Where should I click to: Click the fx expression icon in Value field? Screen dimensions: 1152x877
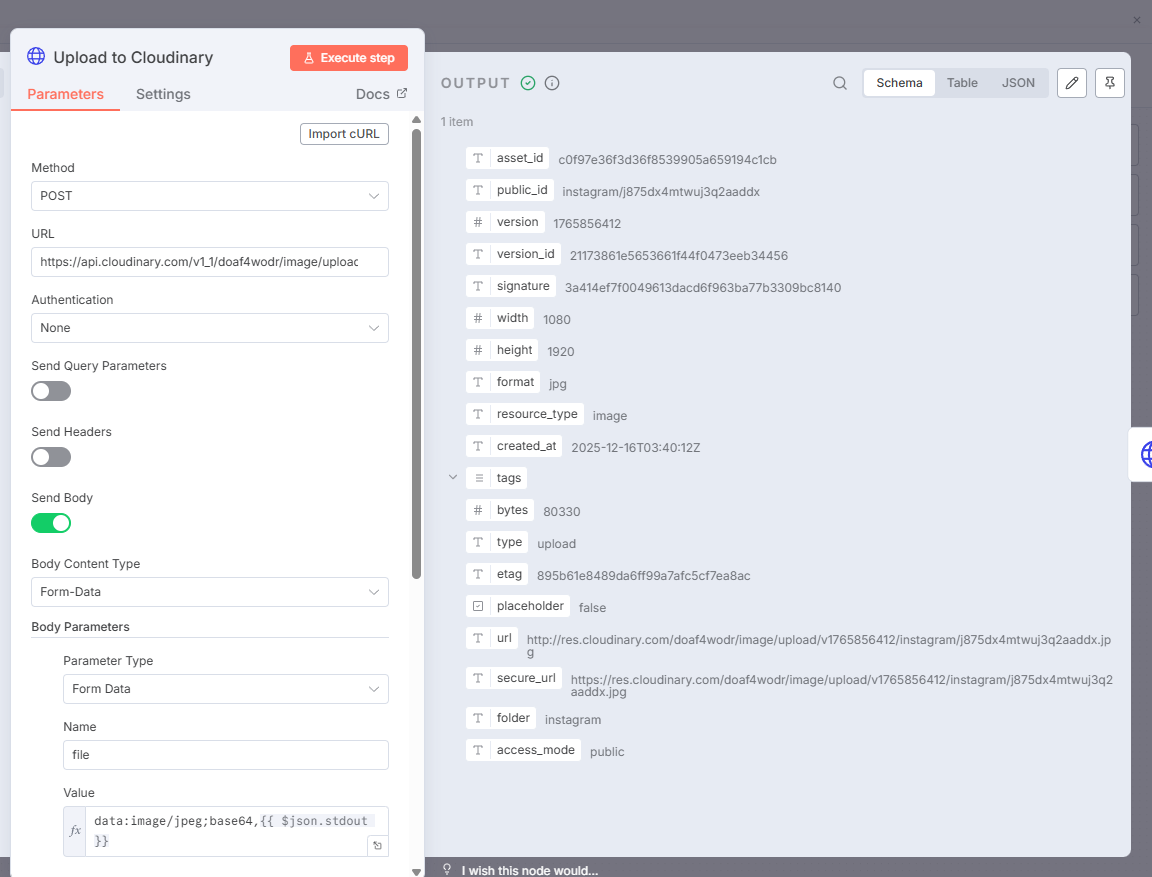coord(75,831)
